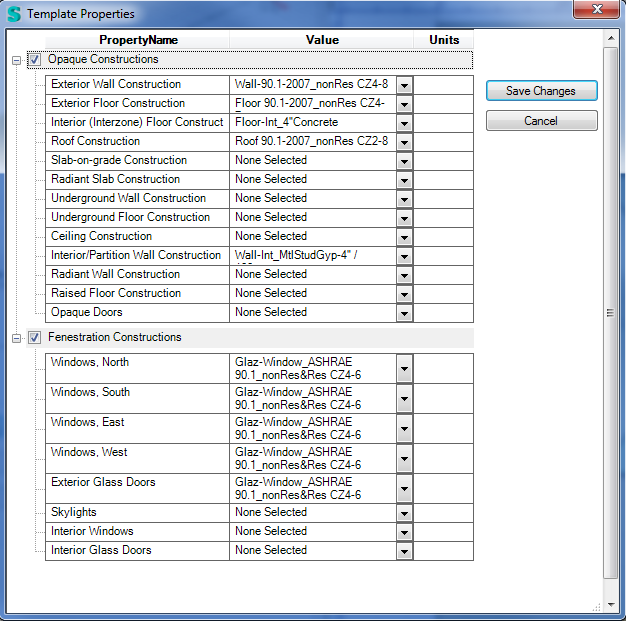Open the Roof Construction dropdown arrow

point(404,142)
